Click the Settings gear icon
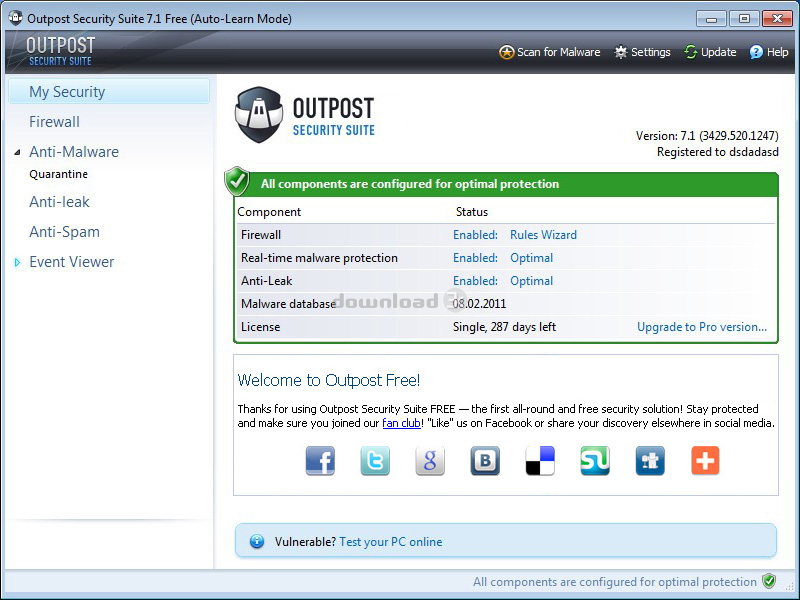The width and height of the screenshot is (800, 600). pyautogui.click(x=620, y=52)
